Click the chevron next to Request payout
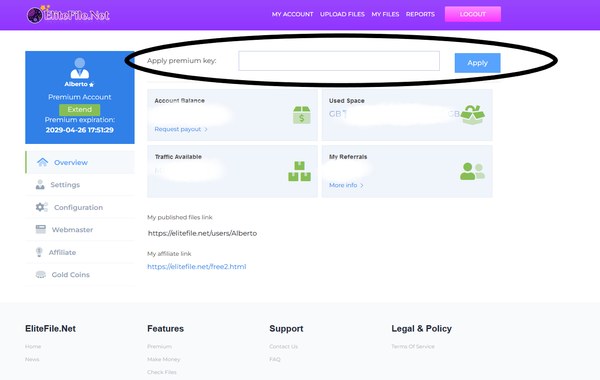 click(x=206, y=129)
